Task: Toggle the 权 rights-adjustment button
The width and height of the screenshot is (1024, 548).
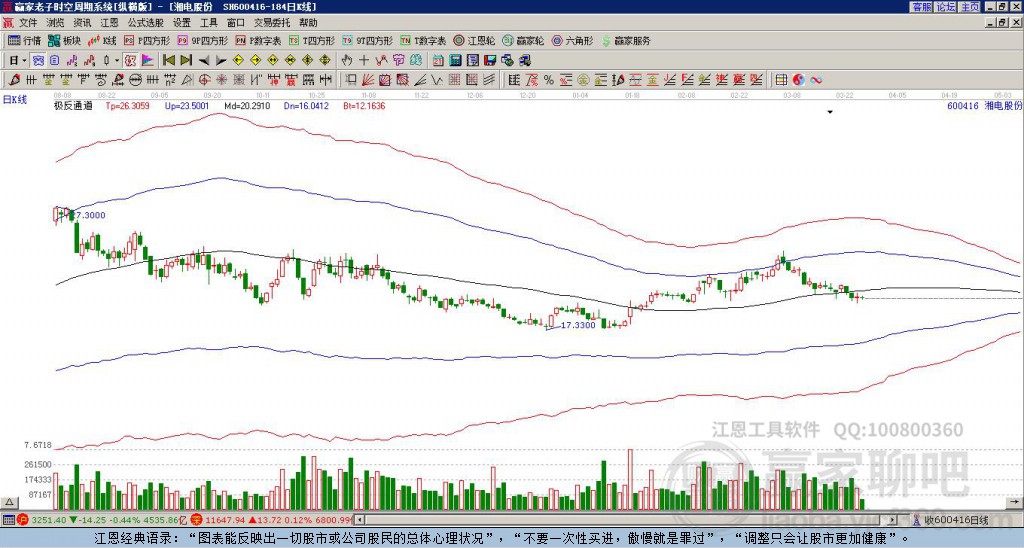Action: [x=130, y=60]
